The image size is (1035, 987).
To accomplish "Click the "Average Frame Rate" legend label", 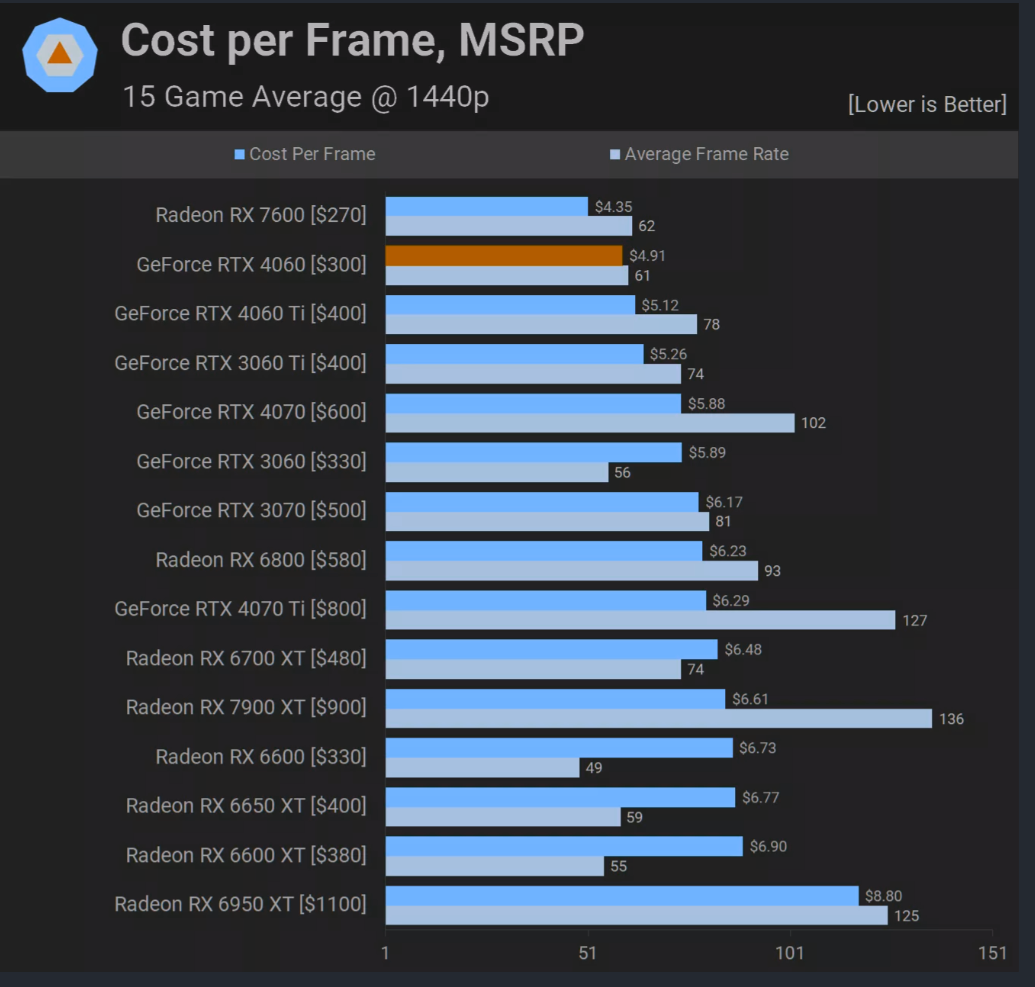I will tap(707, 154).
